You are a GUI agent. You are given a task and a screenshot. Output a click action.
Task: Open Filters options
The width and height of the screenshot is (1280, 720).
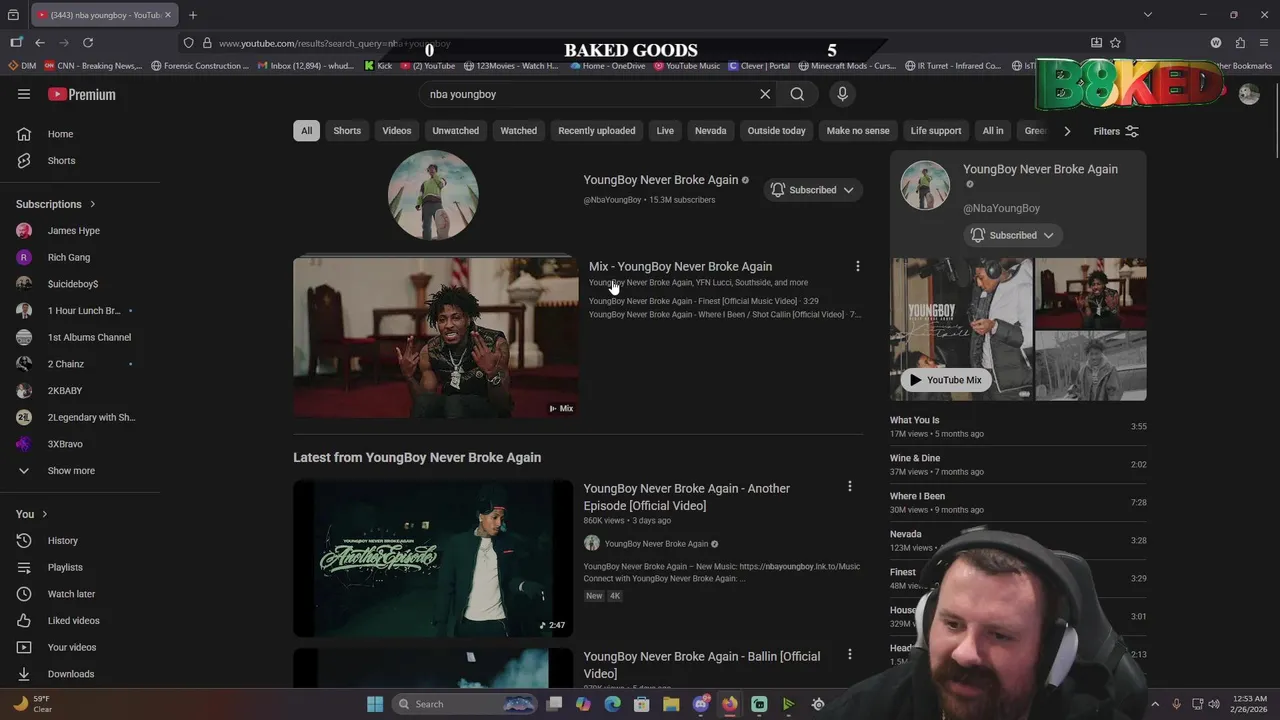click(1115, 131)
